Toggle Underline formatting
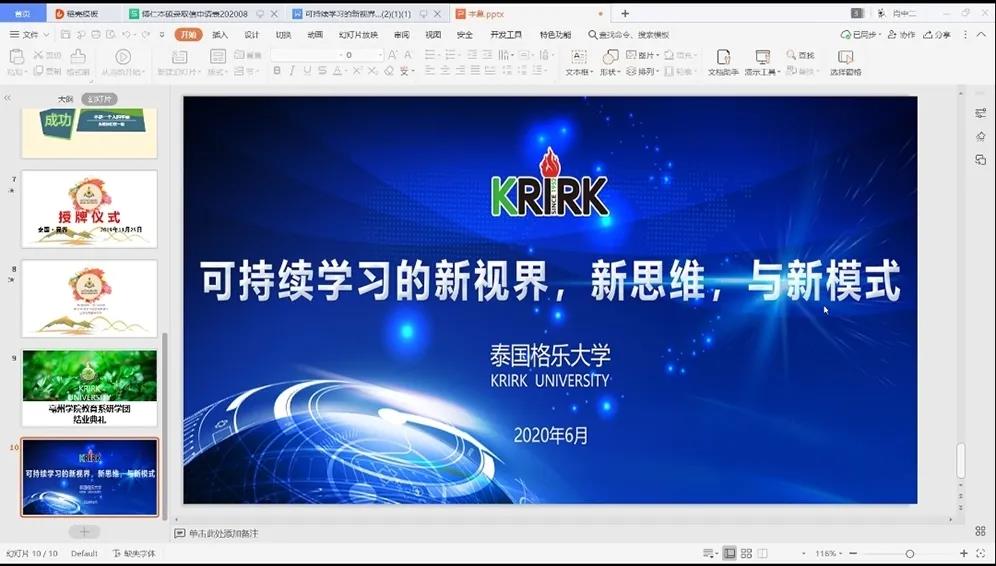The width and height of the screenshot is (996, 566). [x=307, y=71]
